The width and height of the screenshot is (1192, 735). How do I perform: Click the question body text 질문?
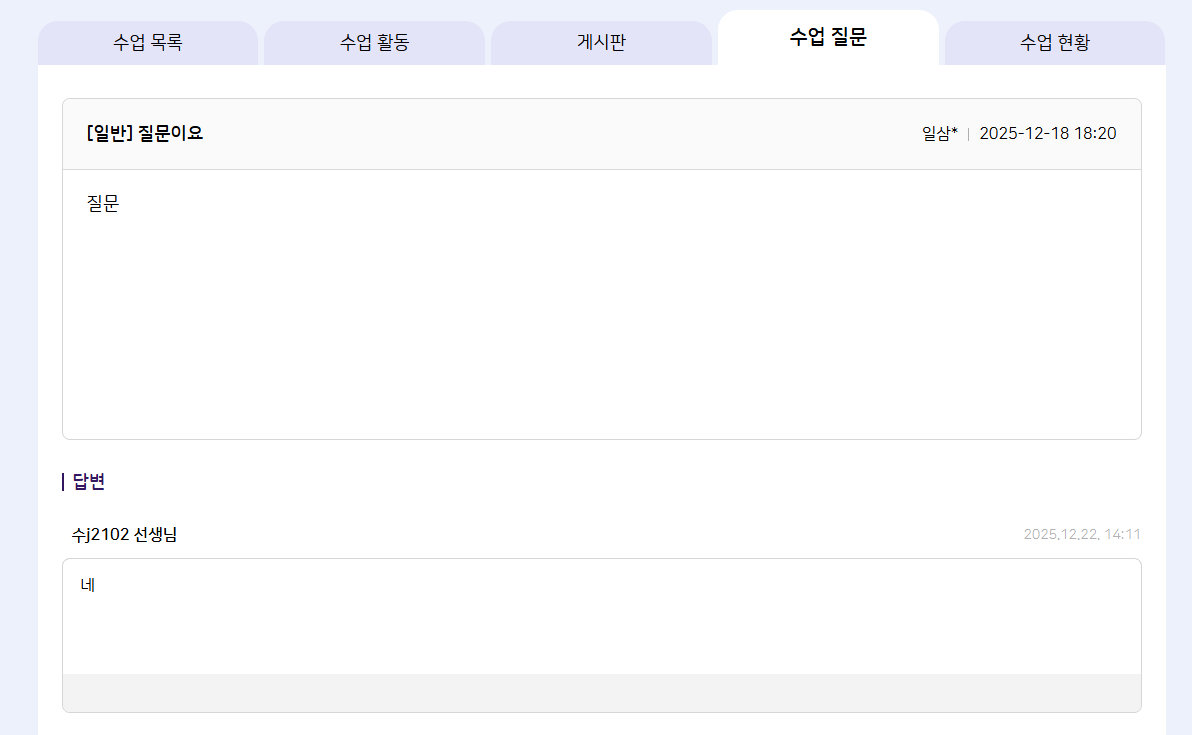(x=103, y=204)
